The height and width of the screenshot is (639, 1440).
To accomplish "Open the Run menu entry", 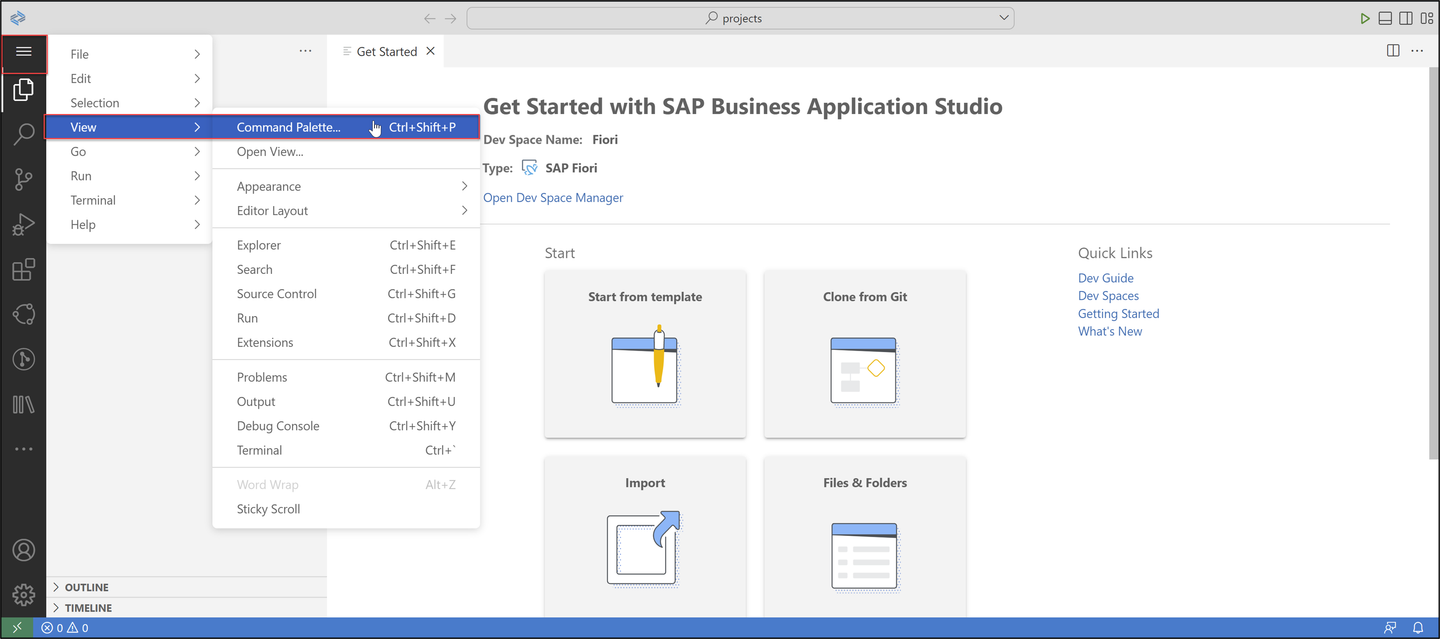I will pyautogui.click(x=129, y=176).
